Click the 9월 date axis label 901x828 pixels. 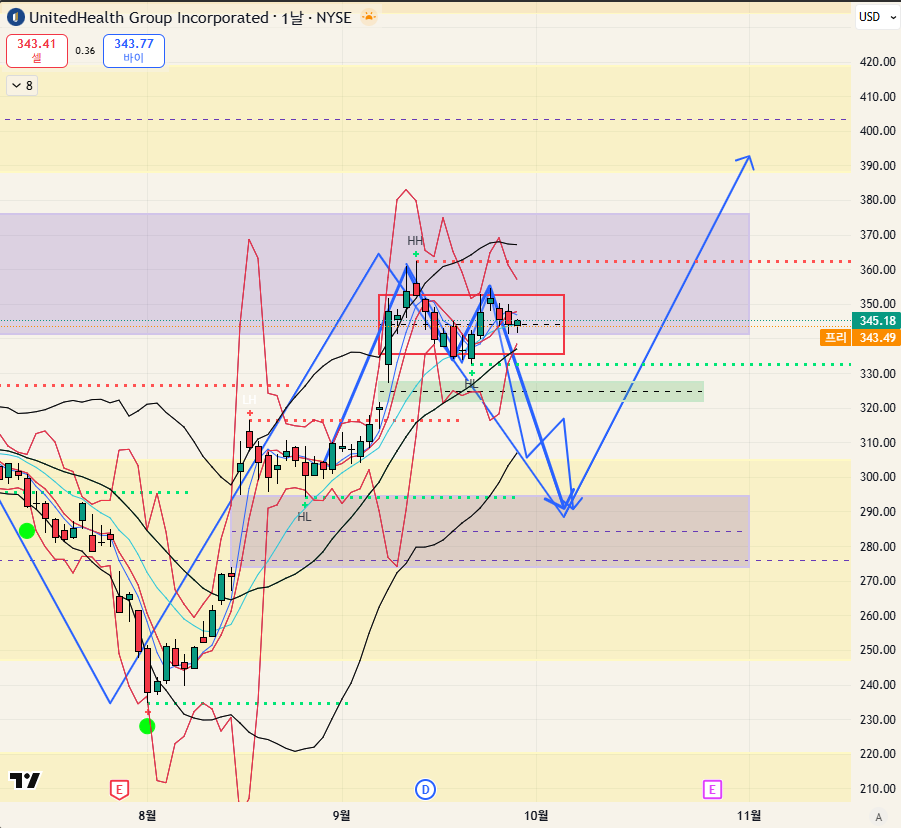(341, 815)
